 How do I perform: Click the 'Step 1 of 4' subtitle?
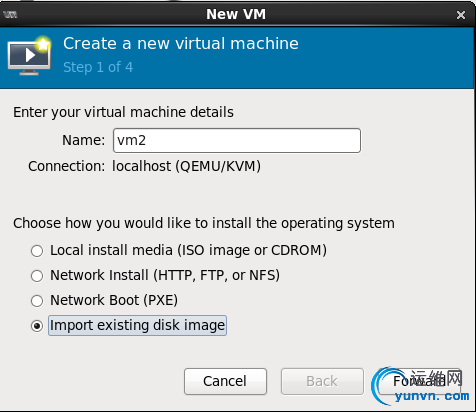(98, 67)
